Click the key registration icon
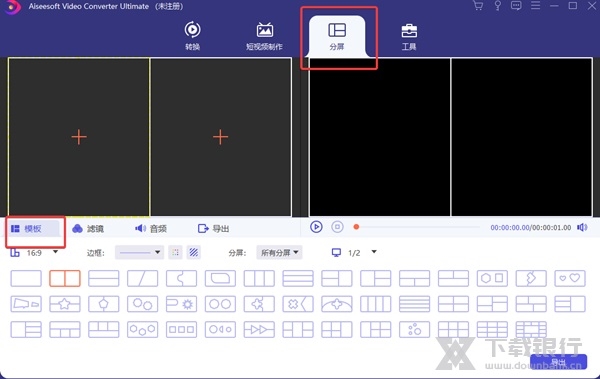This screenshot has width=600, height=379. click(x=497, y=6)
